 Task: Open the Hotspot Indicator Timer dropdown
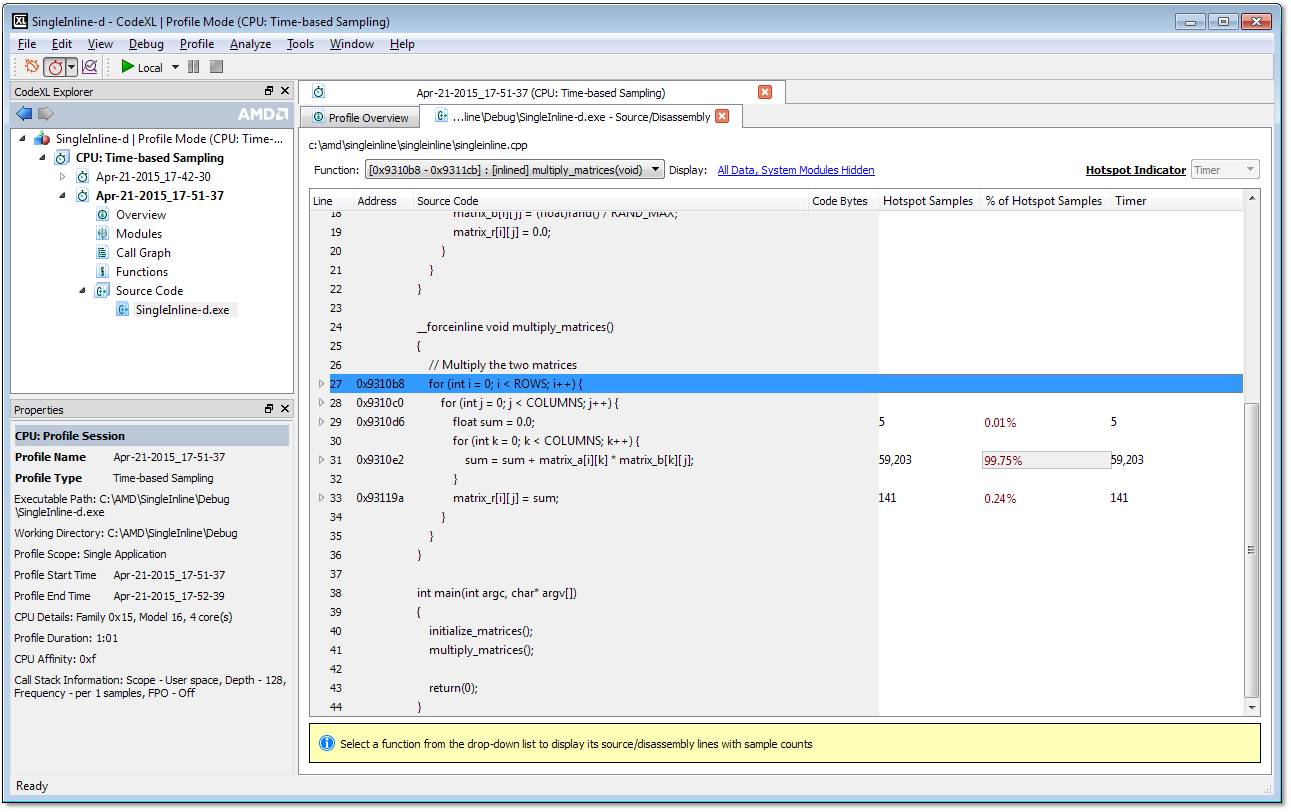coord(1224,170)
